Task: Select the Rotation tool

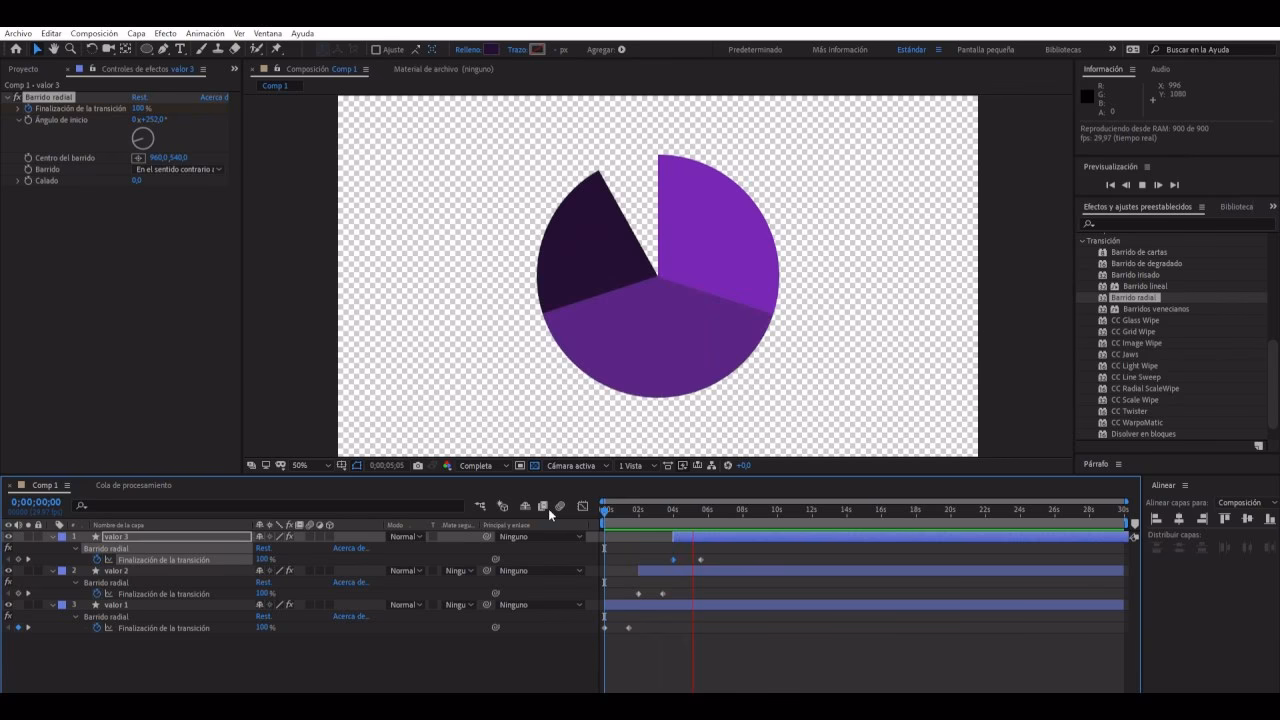Action: pos(91,48)
